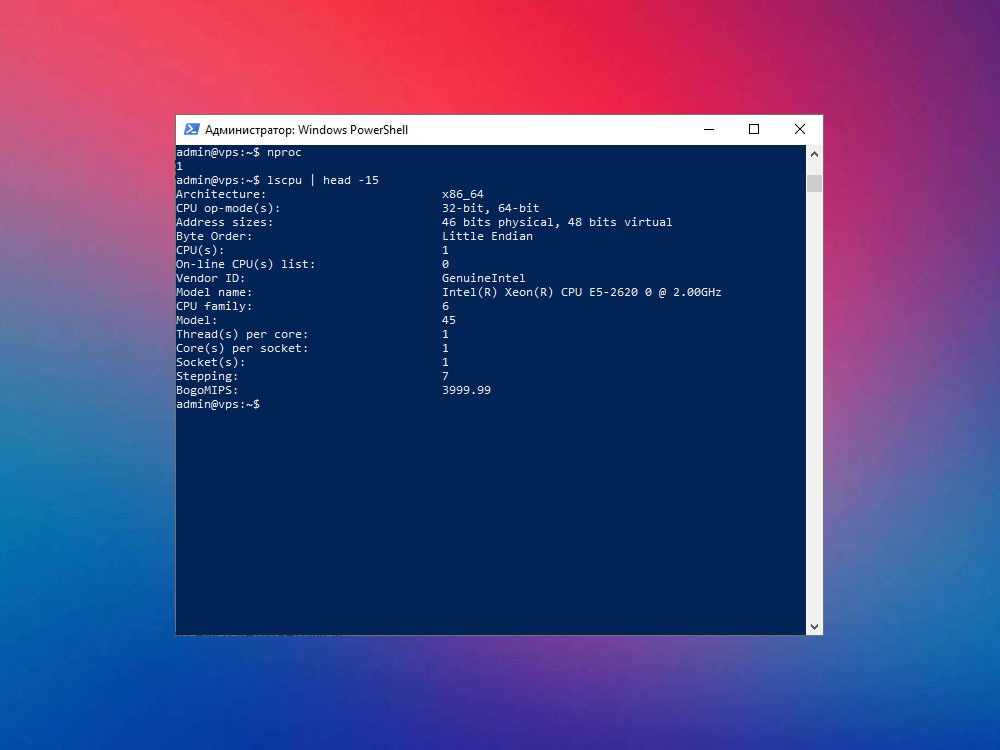The width and height of the screenshot is (1000, 750).
Task: Click the 'Little Endian' value
Action: point(487,236)
